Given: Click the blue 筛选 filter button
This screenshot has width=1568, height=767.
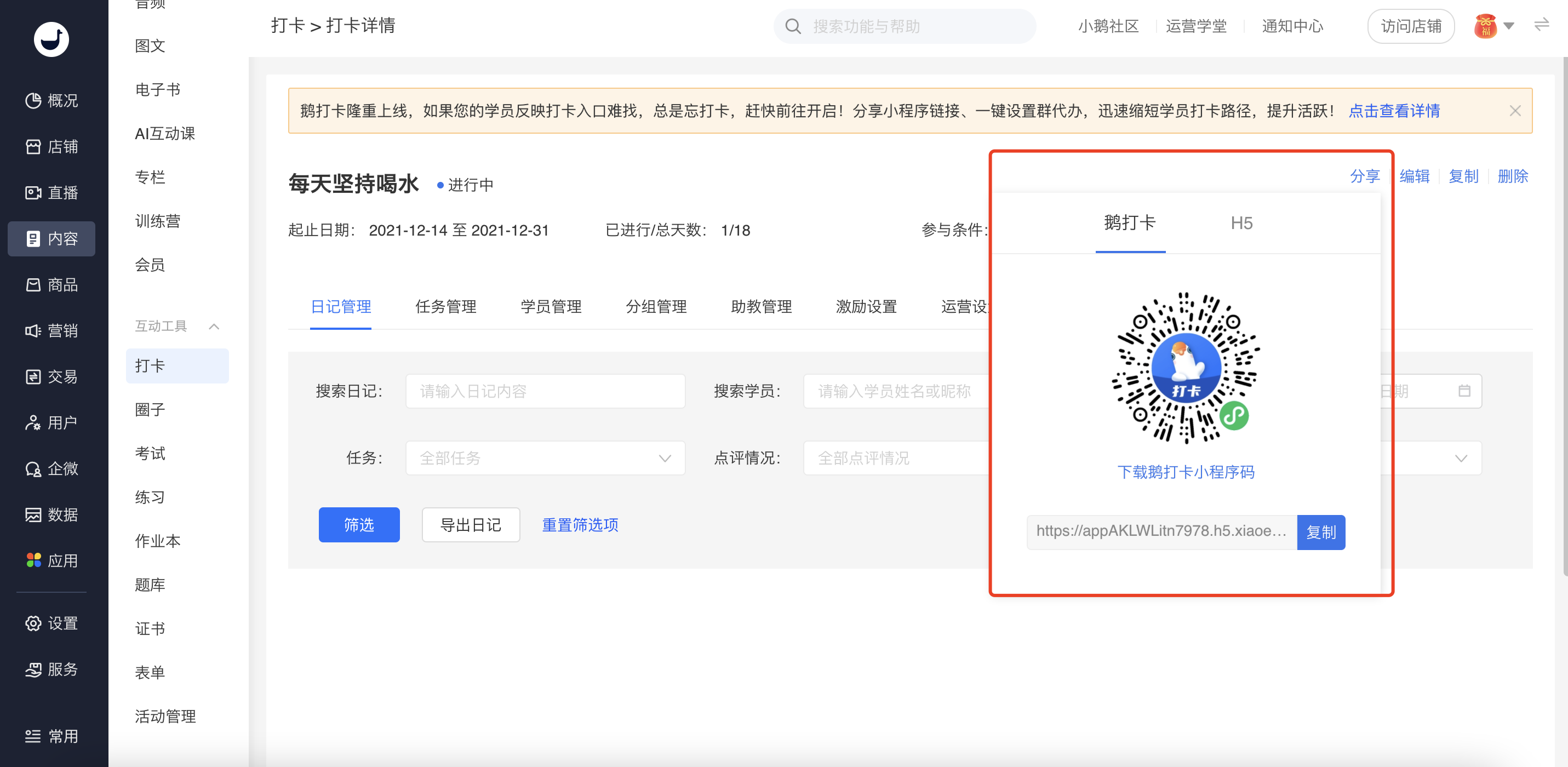Looking at the screenshot, I should point(358,525).
